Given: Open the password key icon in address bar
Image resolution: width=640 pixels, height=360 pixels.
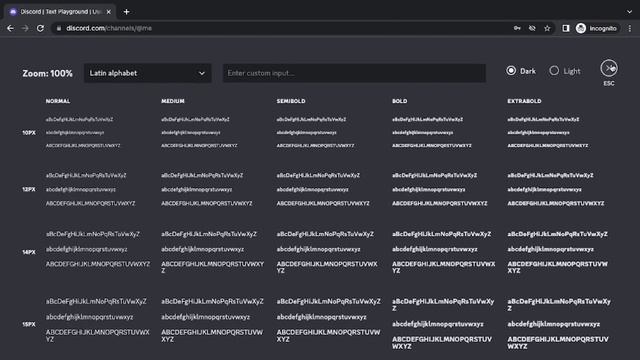Looking at the screenshot, I should tap(517, 28).
